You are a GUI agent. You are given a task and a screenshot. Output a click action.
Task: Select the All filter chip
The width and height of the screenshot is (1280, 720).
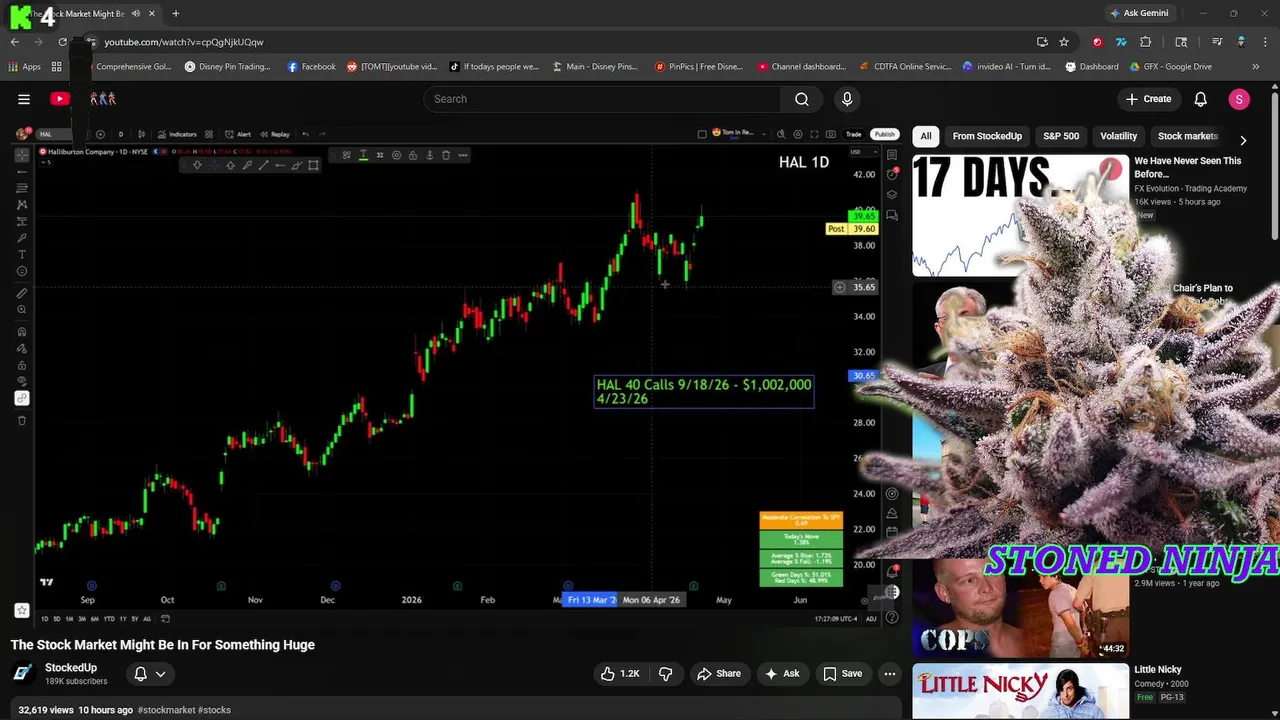[926, 136]
